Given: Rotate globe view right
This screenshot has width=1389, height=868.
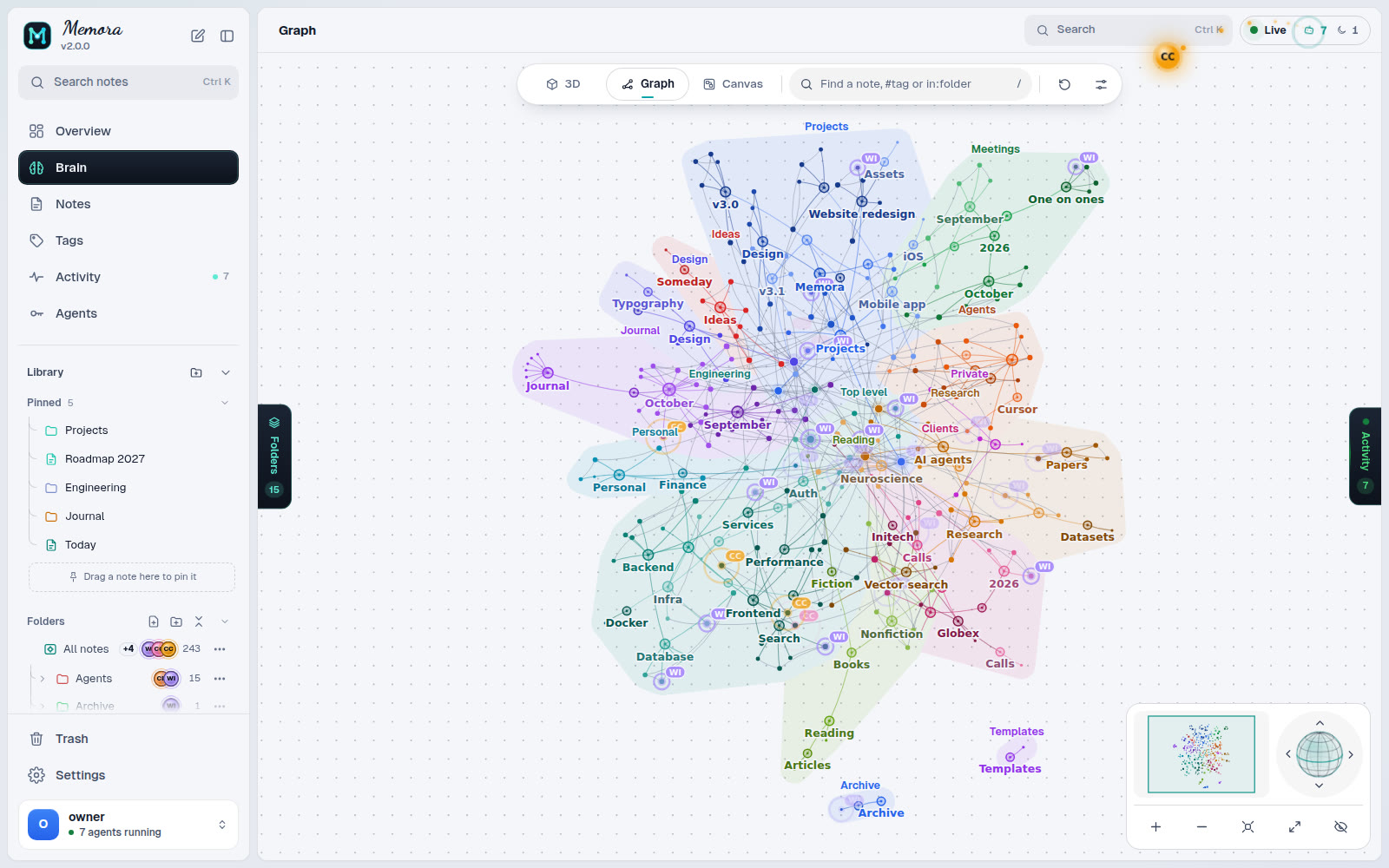Looking at the screenshot, I should tap(1351, 754).
